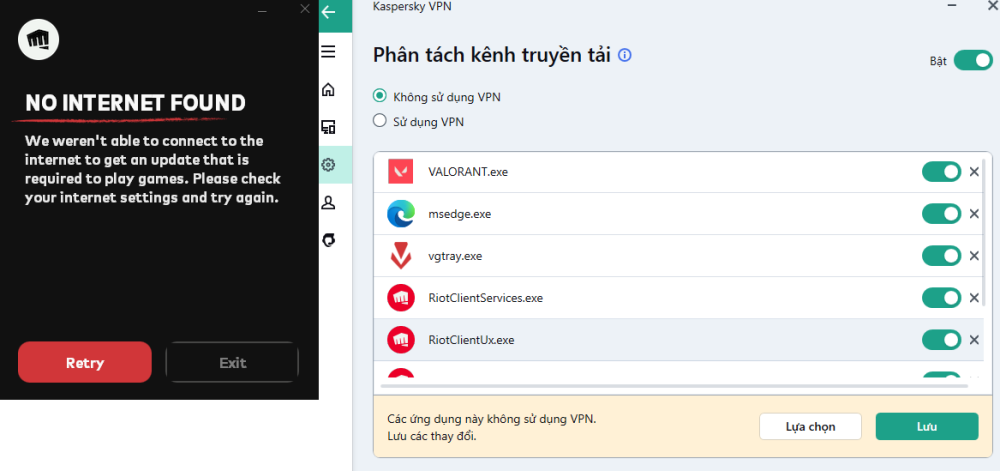Click the Các ứng dụng này không sử dụng VPN notice
1000x471 pixels.
coord(492,419)
